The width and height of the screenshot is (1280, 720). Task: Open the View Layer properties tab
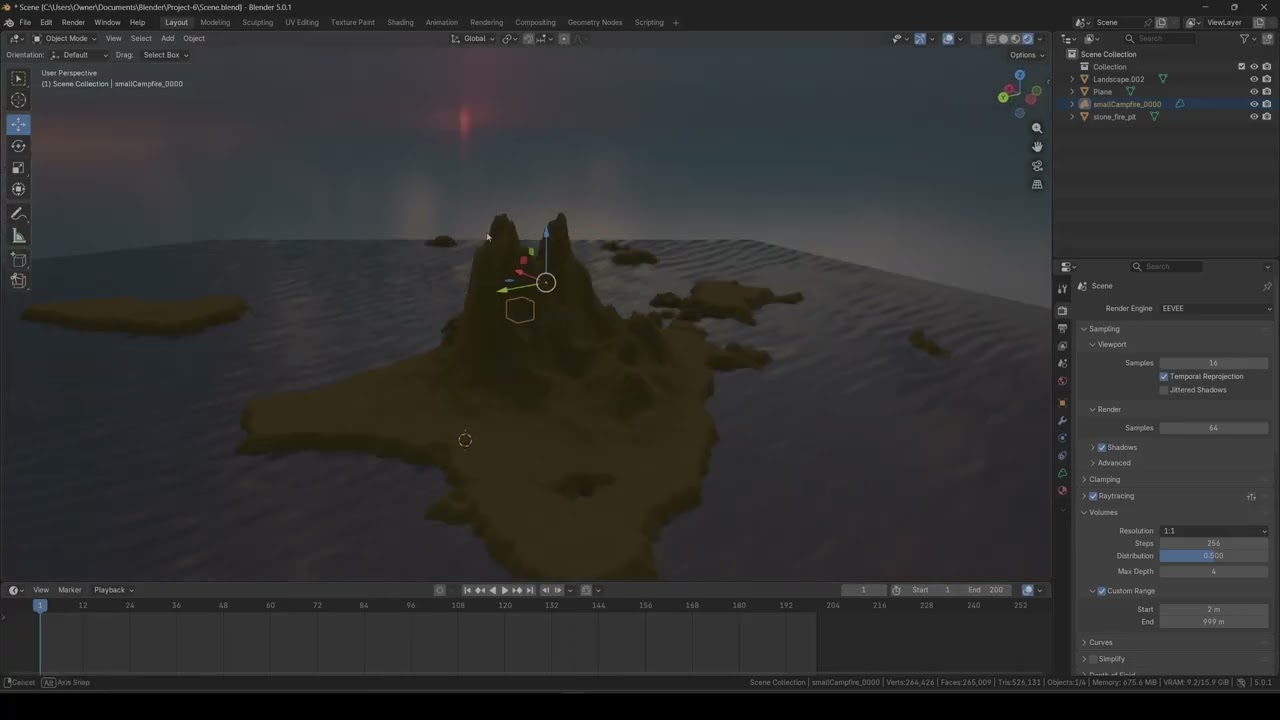(1062, 346)
